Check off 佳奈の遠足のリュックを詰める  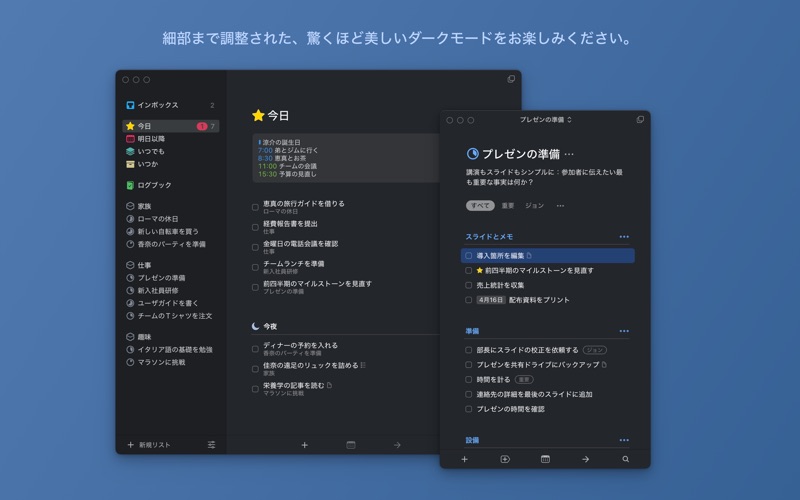pyautogui.click(x=255, y=369)
